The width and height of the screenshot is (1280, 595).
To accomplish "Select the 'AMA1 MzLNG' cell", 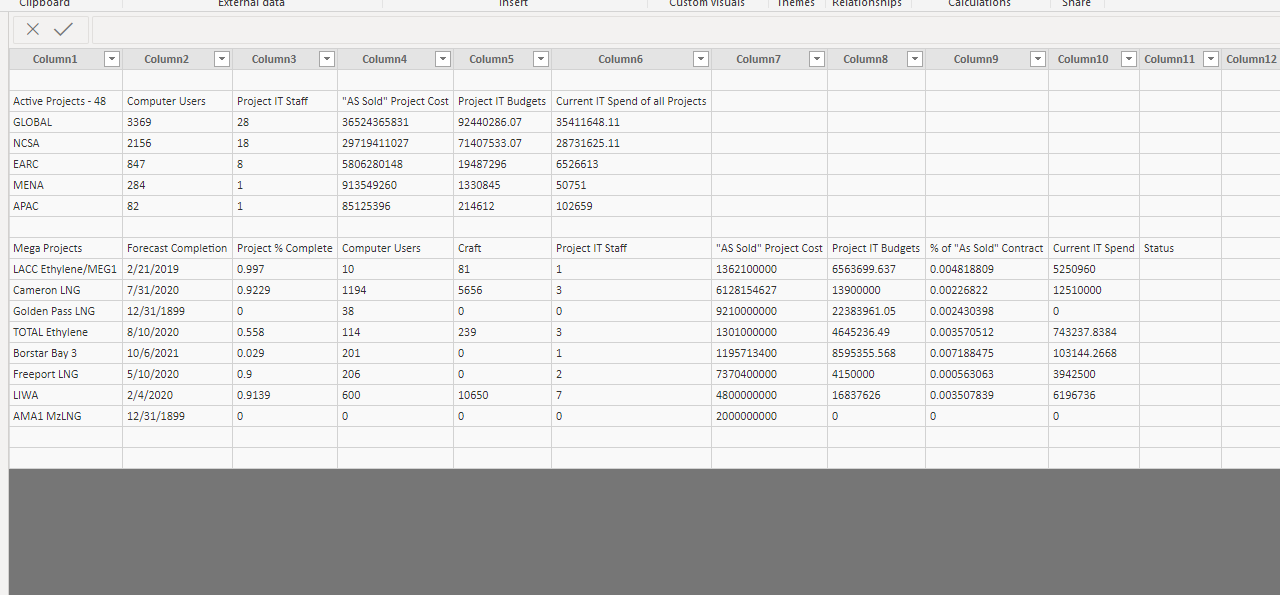I will point(66,416).
